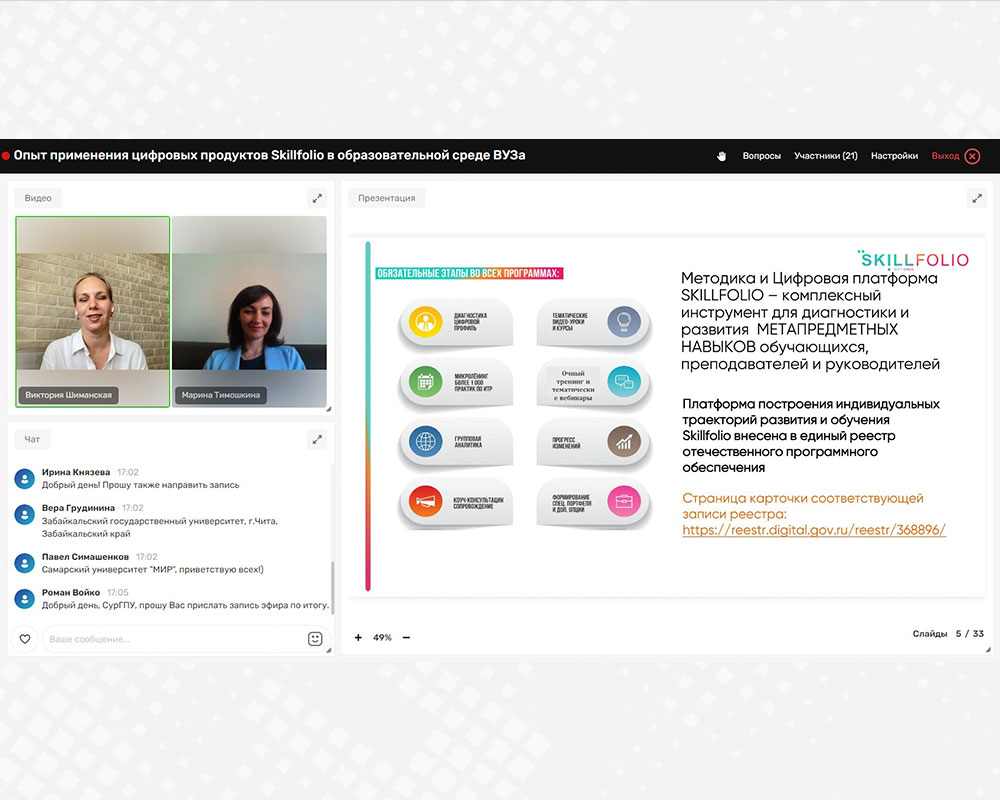1000x800 pixels.
Task: Expand the Видео panel to fullscreen
Action: click(317, 198)
